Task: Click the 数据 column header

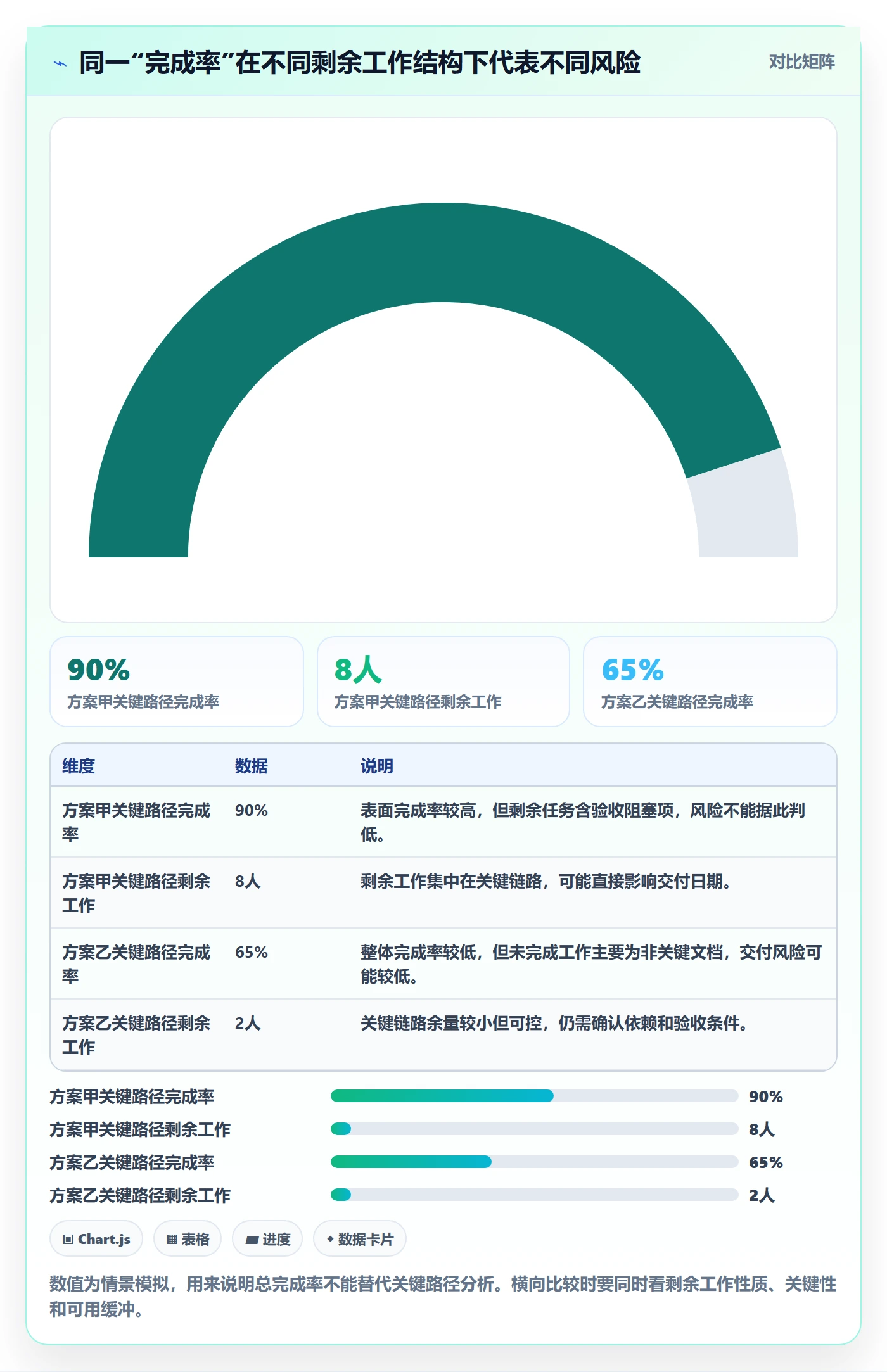Action: (x=252, y=766)
